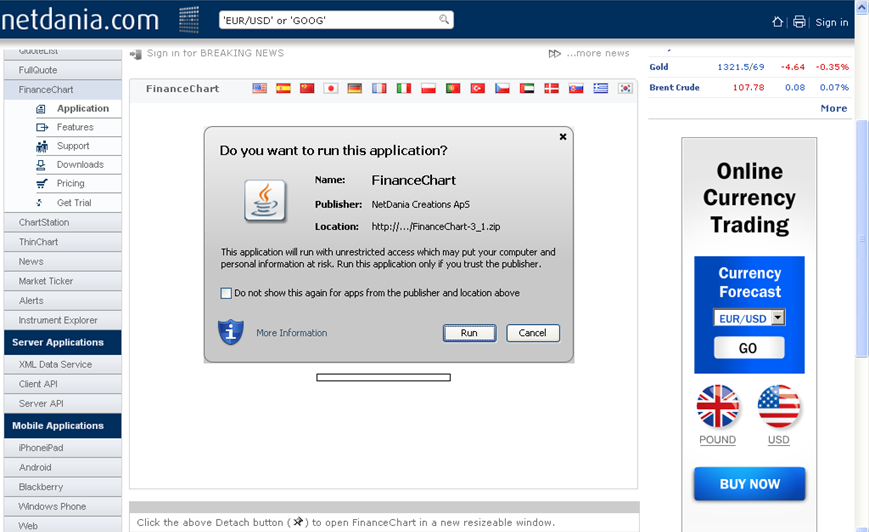
Task: Open Server API in sidebar
Action: [63, 403]
